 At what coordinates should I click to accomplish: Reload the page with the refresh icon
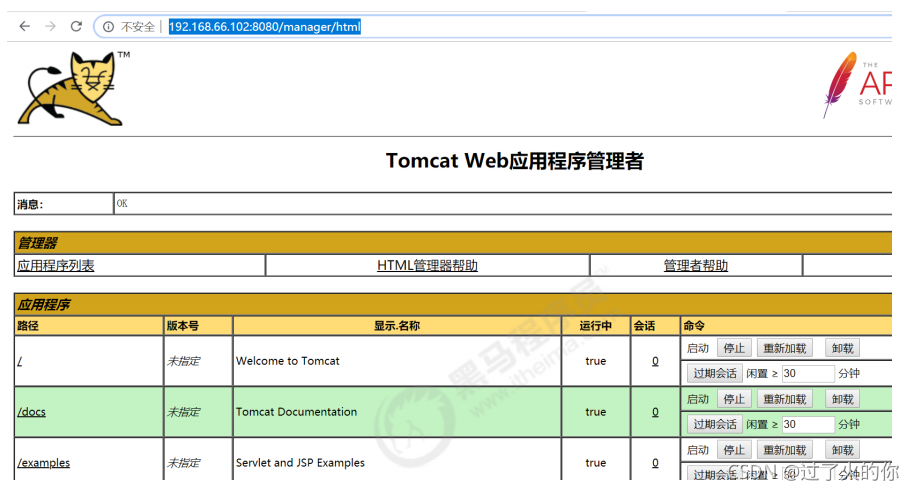pyautogui.click(x=76, y=26)
